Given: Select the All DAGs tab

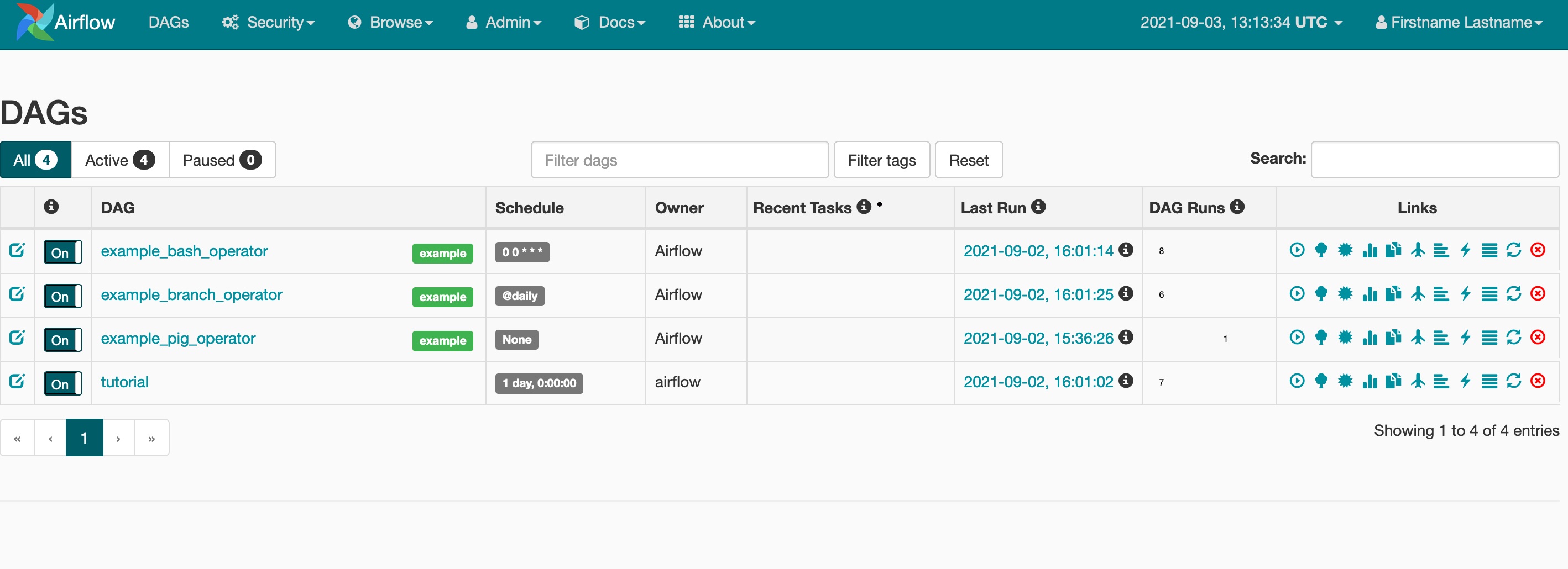Looking at the screenshot, I should [35, 160].
